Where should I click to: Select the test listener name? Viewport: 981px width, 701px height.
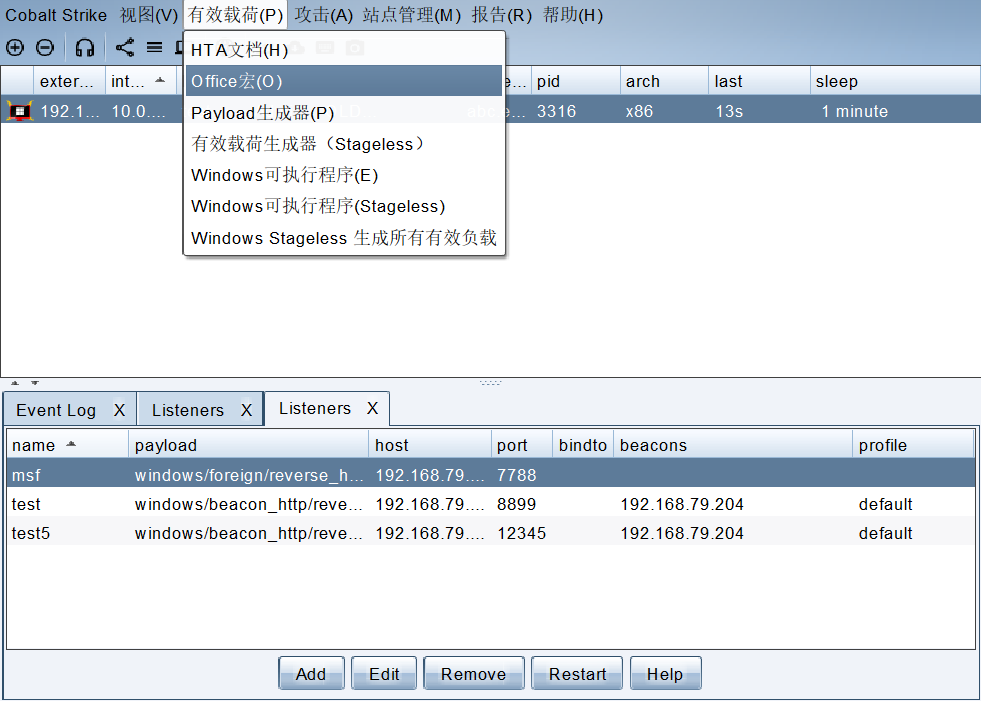[x=26, y=504]
